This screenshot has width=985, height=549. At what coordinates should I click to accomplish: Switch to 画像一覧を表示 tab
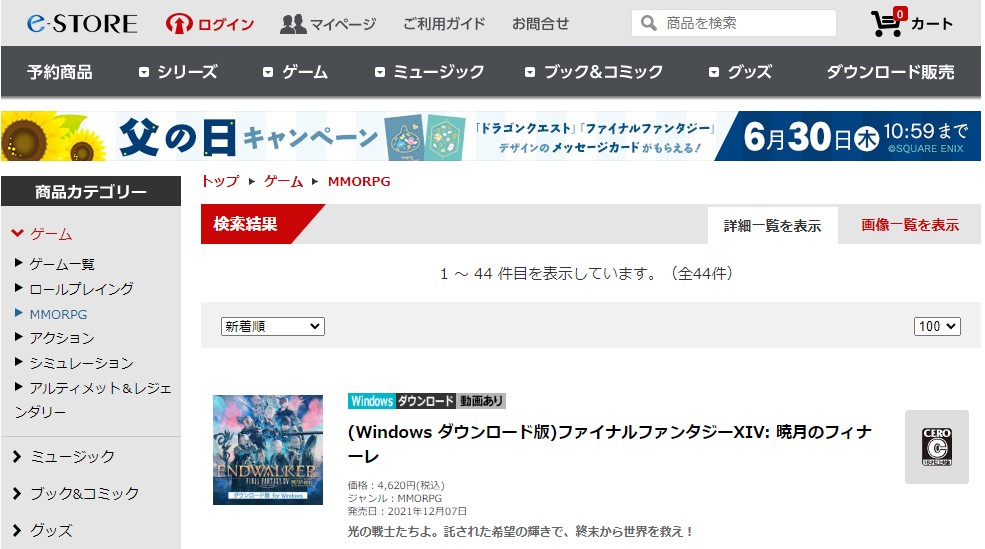click(910, 225)
